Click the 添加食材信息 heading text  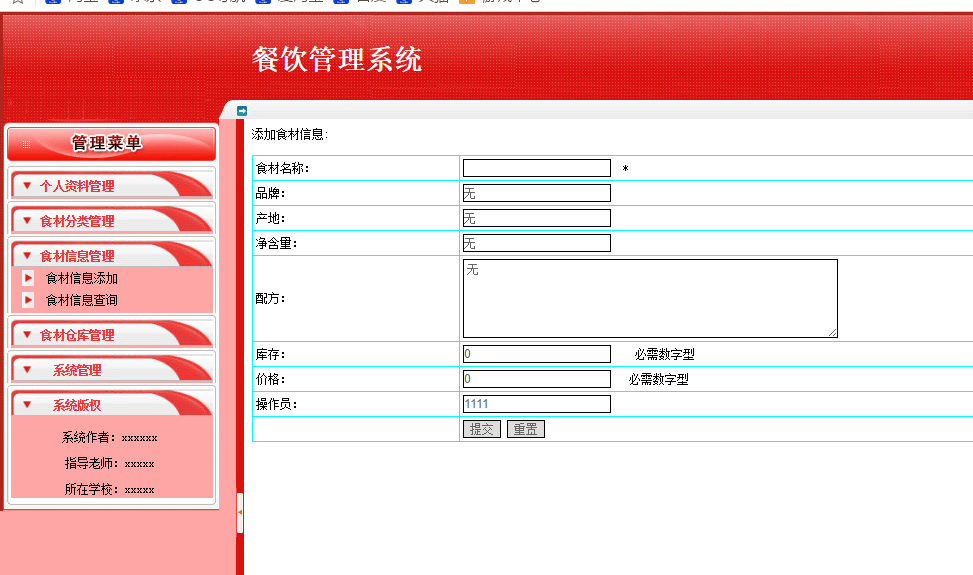pyautogui.click(x=289, y=134)
